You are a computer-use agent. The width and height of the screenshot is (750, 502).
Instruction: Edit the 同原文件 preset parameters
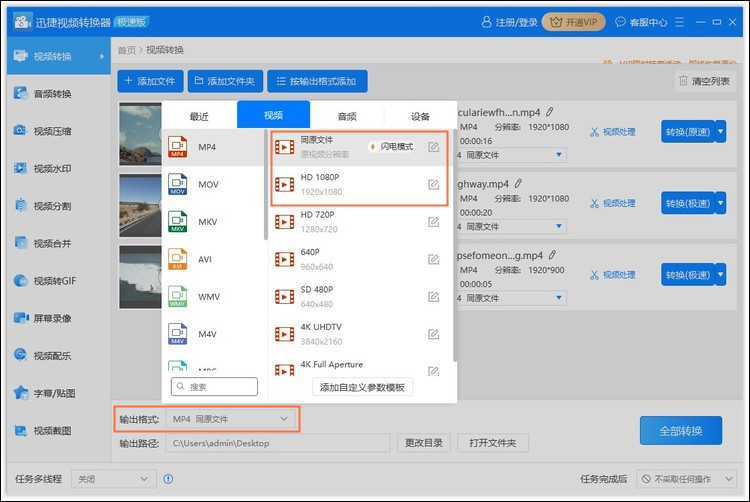tap(433, 147)
